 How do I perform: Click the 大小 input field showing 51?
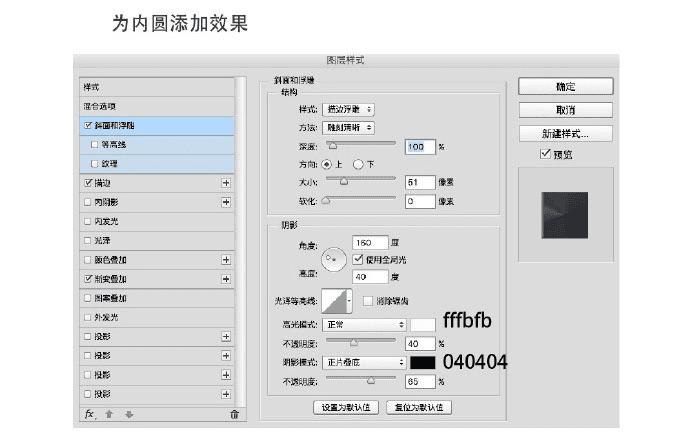pyautogui.click(x=420, y=182)
